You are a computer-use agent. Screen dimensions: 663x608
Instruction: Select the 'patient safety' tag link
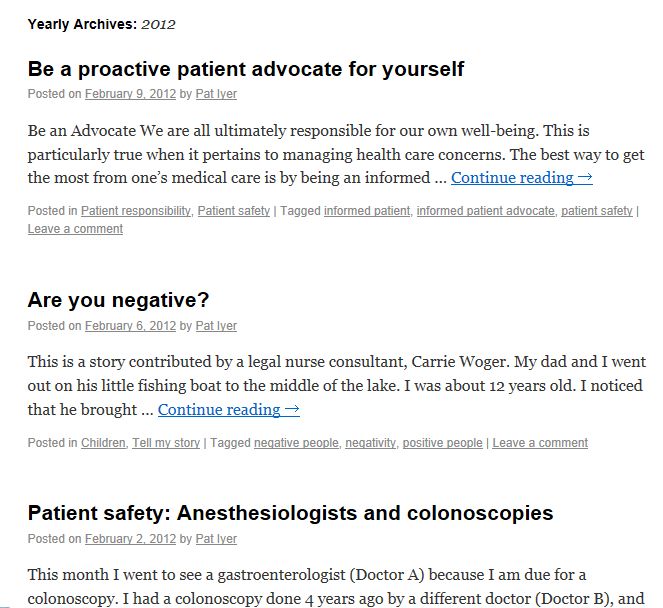[596, 211]
